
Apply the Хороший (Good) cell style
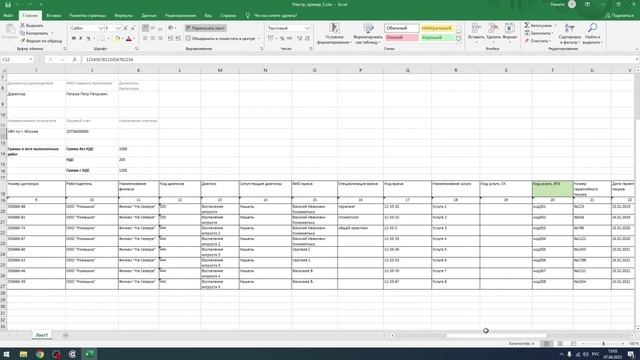click(437, 38)
